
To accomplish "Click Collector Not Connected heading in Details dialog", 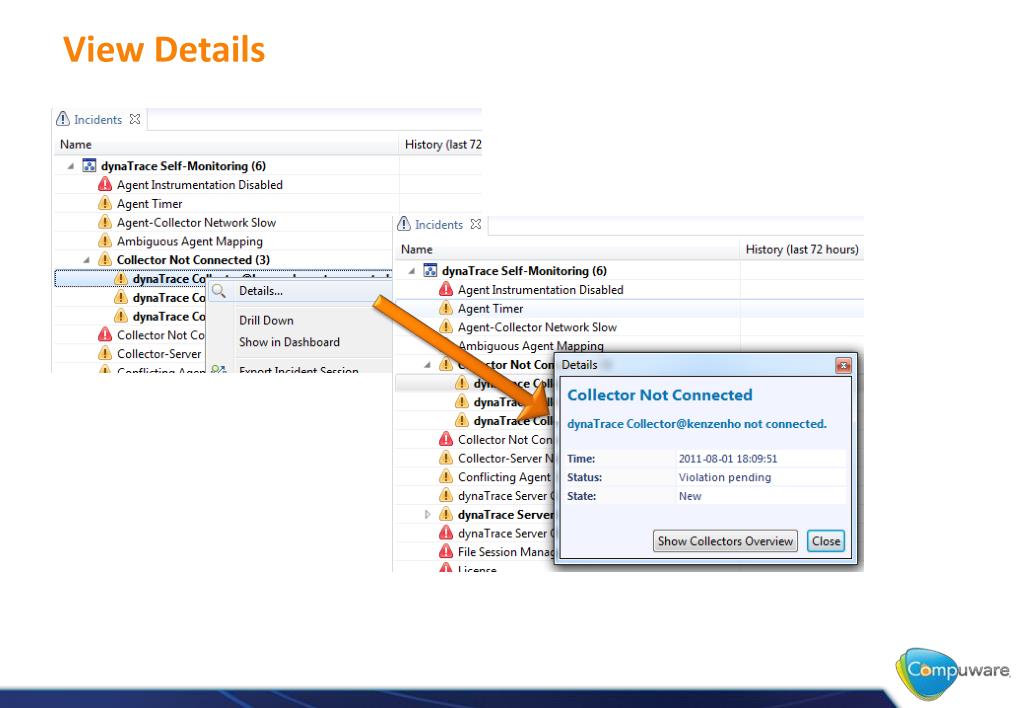I will (660, 395).
